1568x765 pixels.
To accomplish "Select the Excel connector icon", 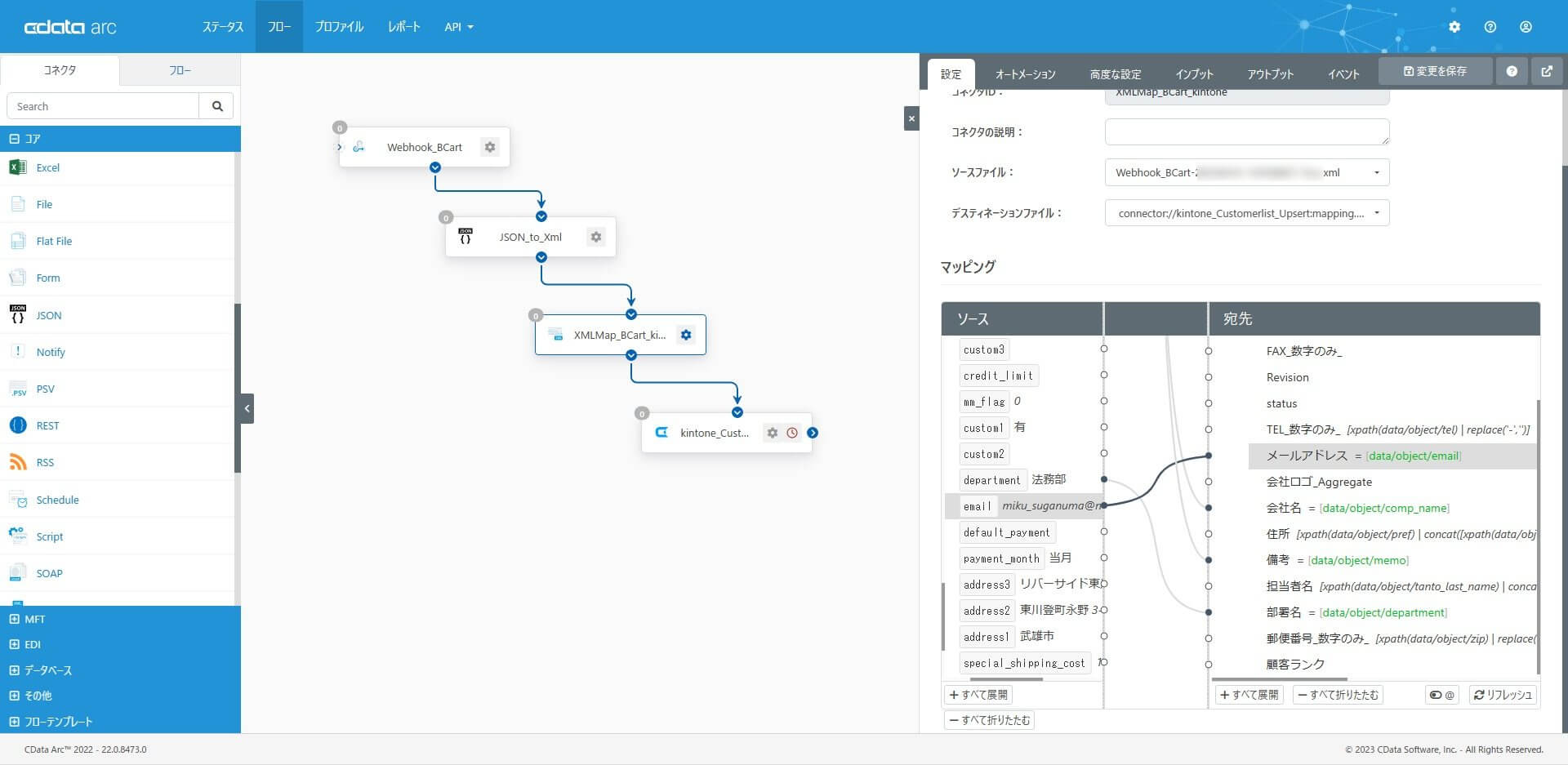I will [18, 167].
